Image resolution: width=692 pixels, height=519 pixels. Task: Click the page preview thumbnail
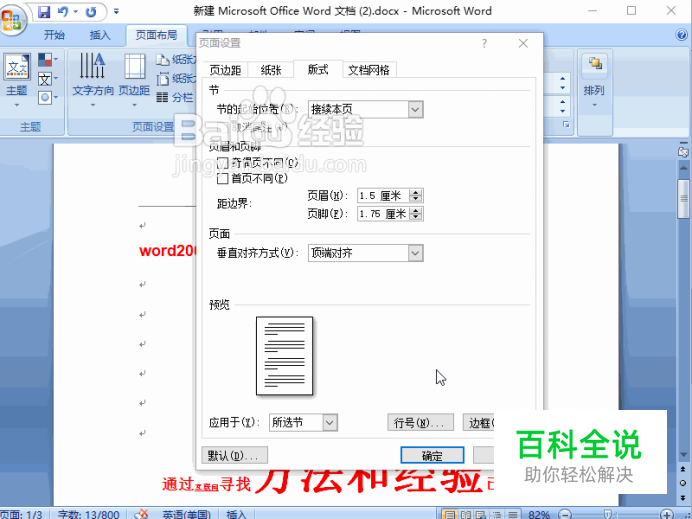(x=285, y=356)
